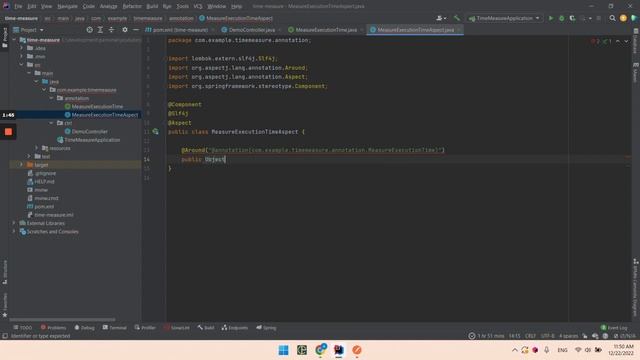Click the Spring bean gutter icon at line 11
Viewport: 640px width, 360px height.
pyautogui.click(x=156, y=131)
